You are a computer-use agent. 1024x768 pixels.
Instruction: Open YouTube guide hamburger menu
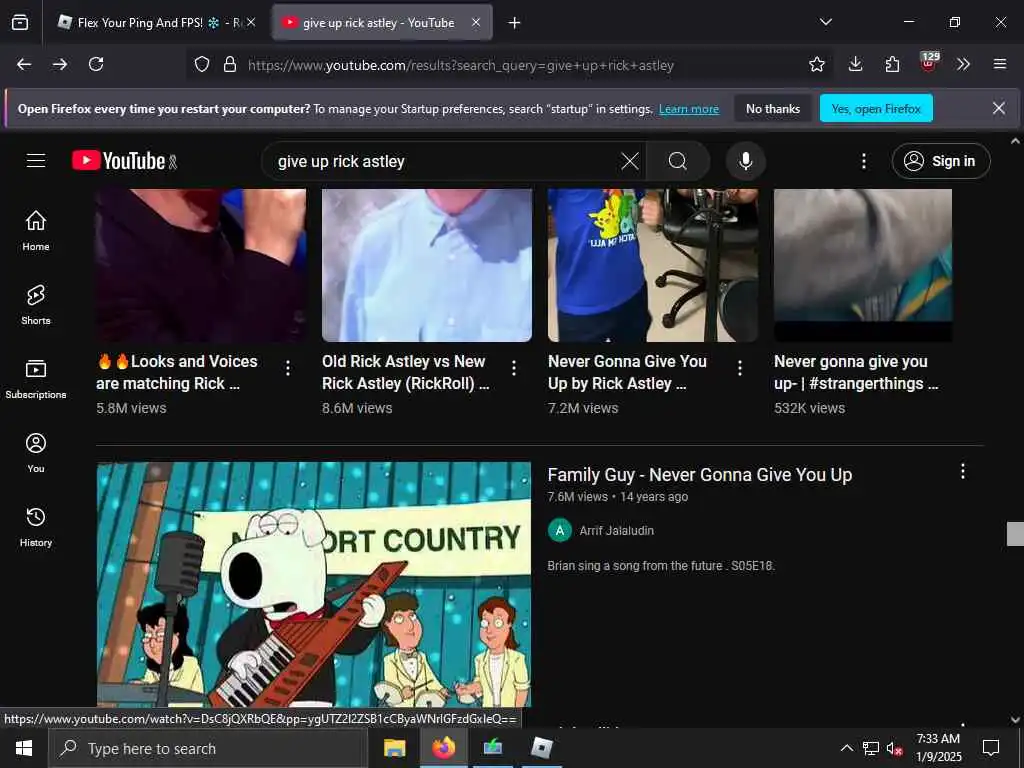click(36, 161)
